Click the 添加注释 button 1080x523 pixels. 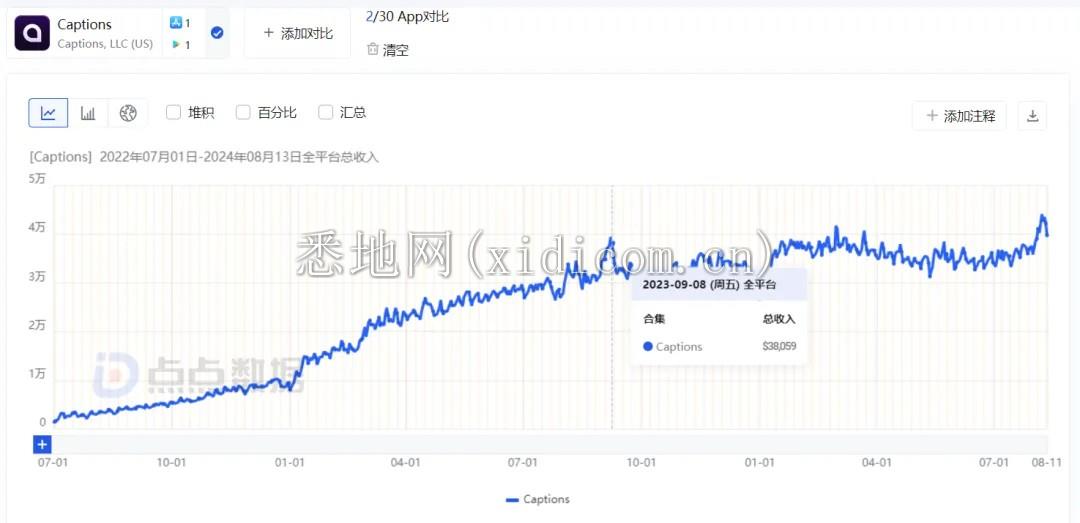959,116
